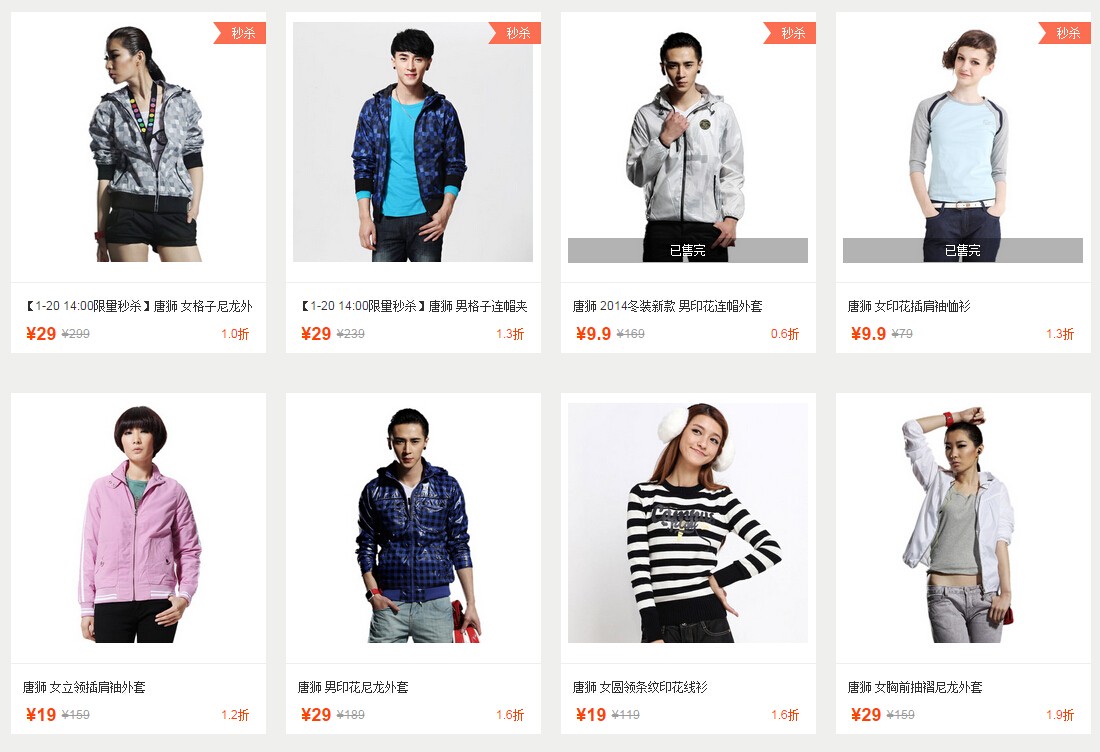Open link 唐狮 女圆领条纹印花线衫
The width and height of the screenshot is (1100, 752).
pos(640,687)
